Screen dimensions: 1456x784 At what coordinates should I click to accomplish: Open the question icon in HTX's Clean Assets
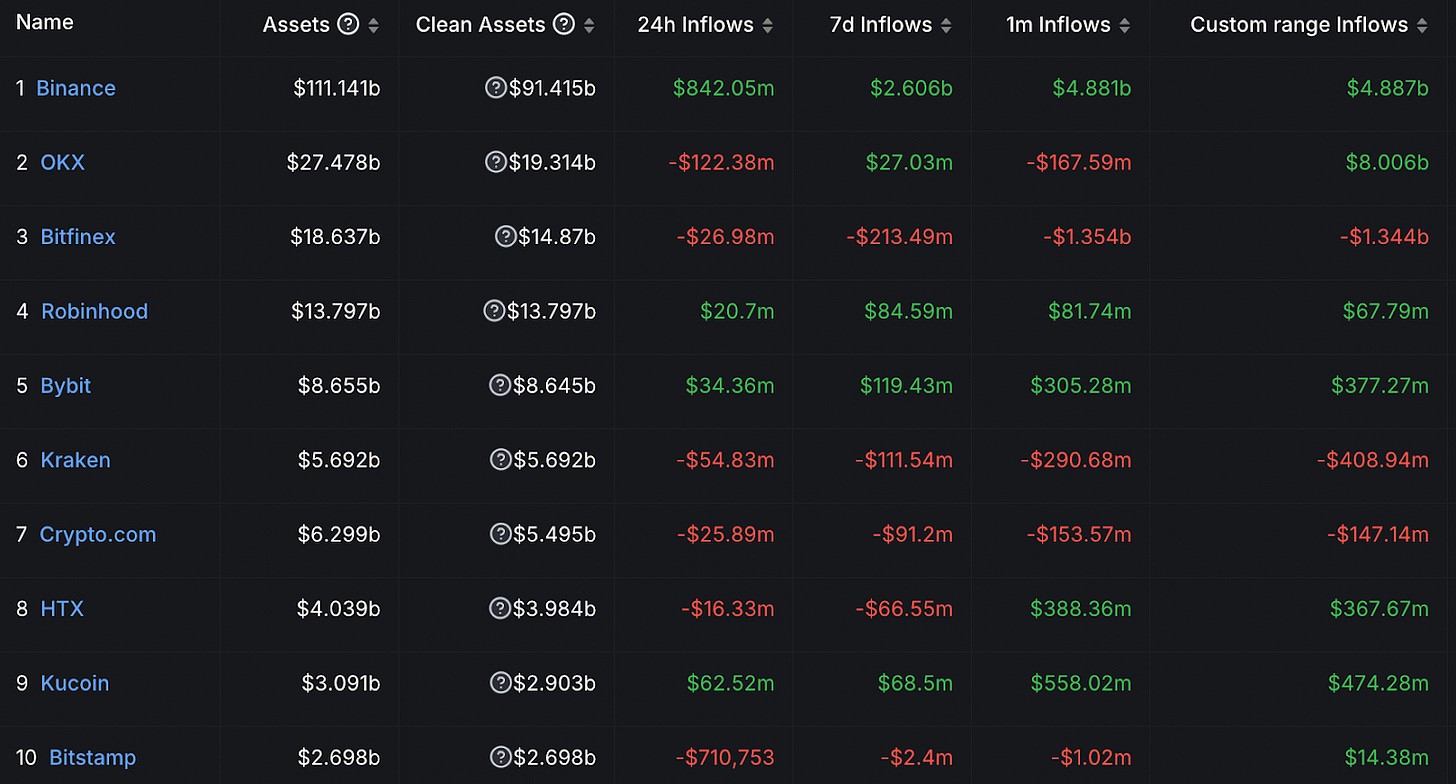501,608
